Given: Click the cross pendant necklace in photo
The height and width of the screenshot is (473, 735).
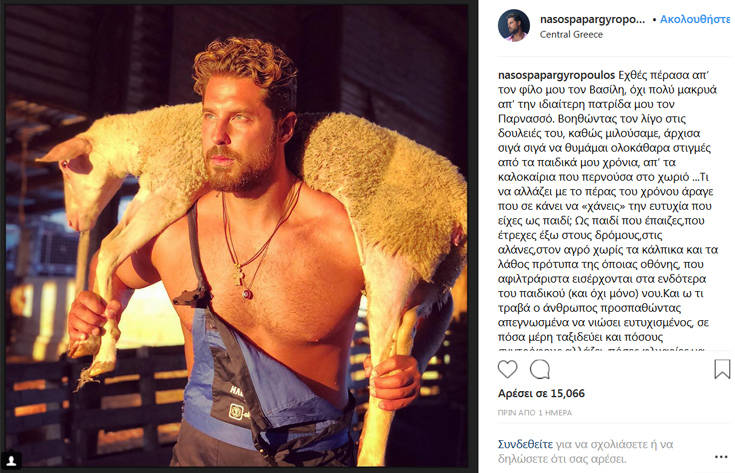Looking at the screenshot, I should [239, 275].
